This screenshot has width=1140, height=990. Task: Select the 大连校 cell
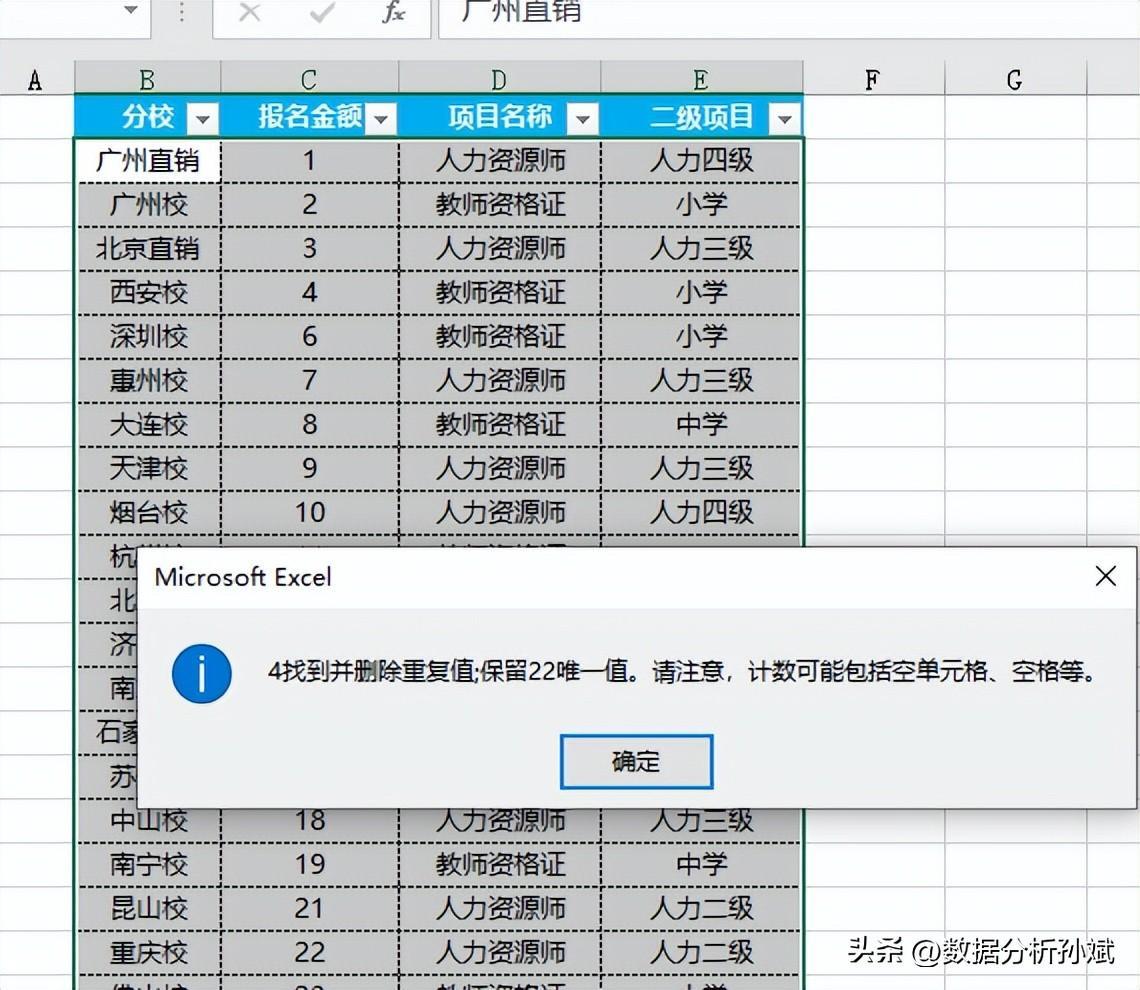pos(147,424)
